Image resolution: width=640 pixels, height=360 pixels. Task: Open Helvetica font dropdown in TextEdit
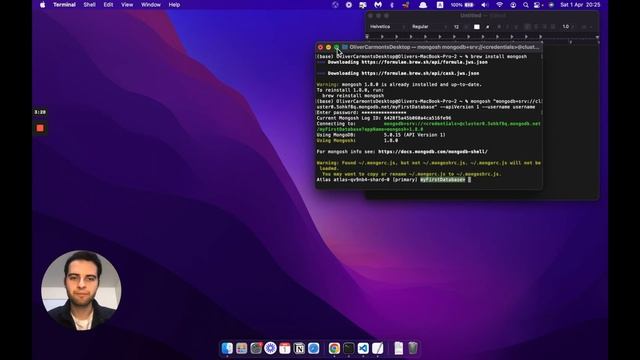pos(387,27)
